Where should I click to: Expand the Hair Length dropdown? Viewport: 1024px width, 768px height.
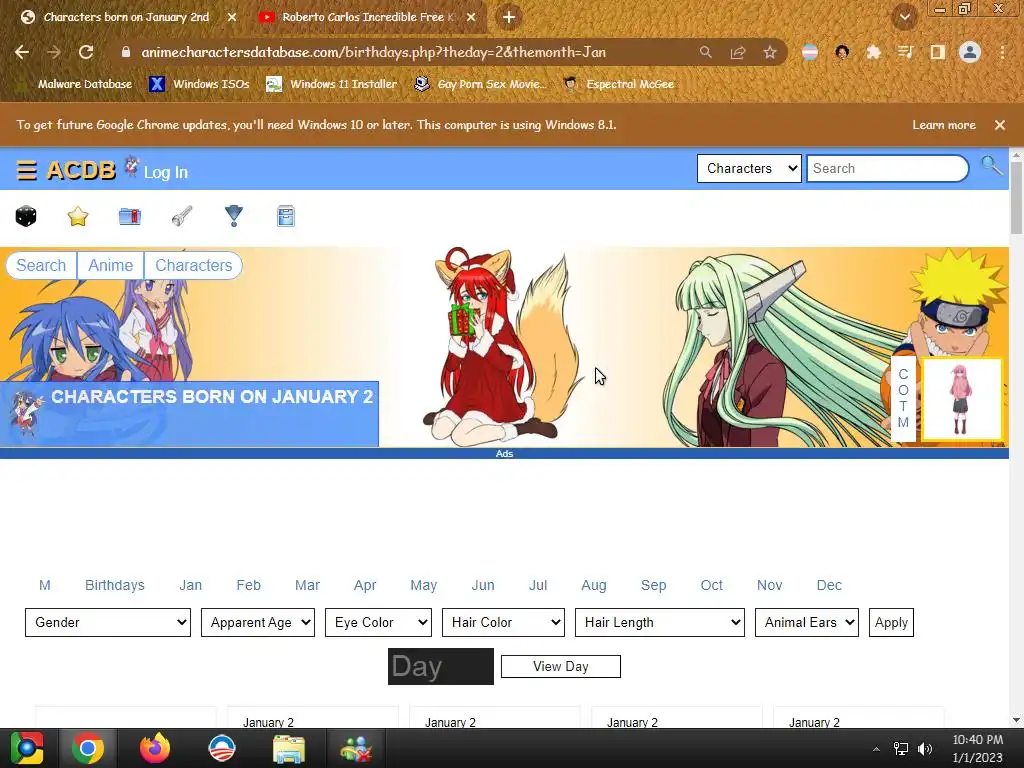tap(660, 622)
